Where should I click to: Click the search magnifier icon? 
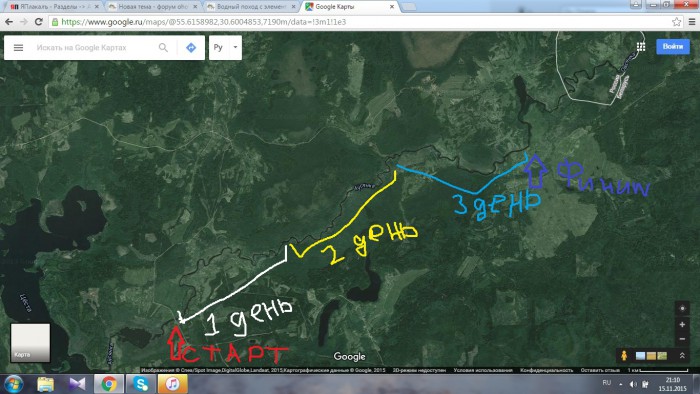163,47
